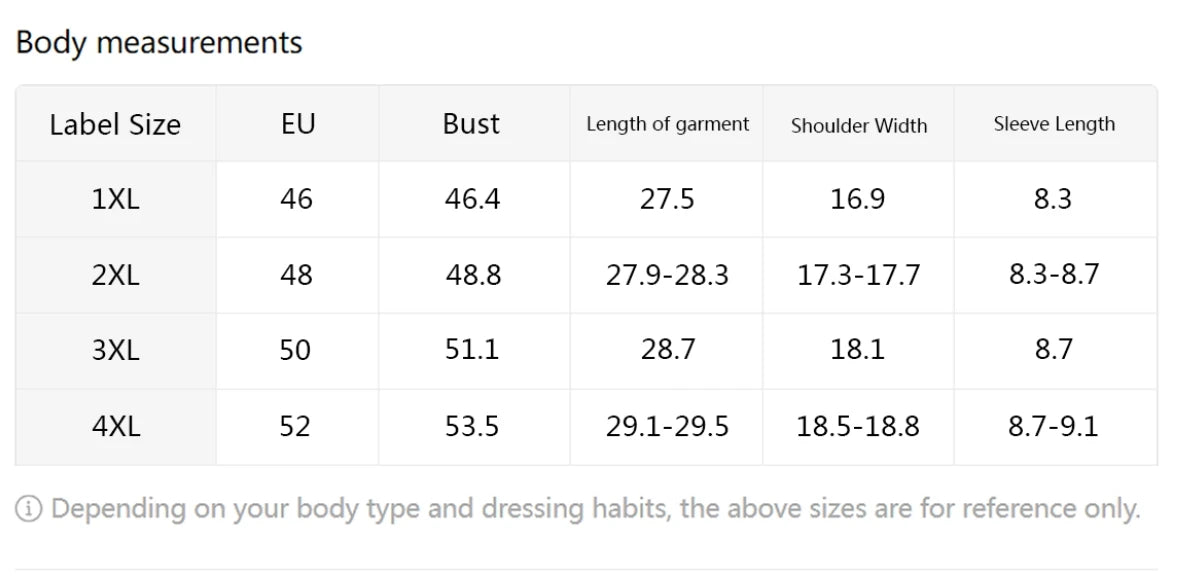Click the 8.7-9.1 sleeve length cell
The width and height of the screenshot is (1178, 584).
coord(1053,426)
